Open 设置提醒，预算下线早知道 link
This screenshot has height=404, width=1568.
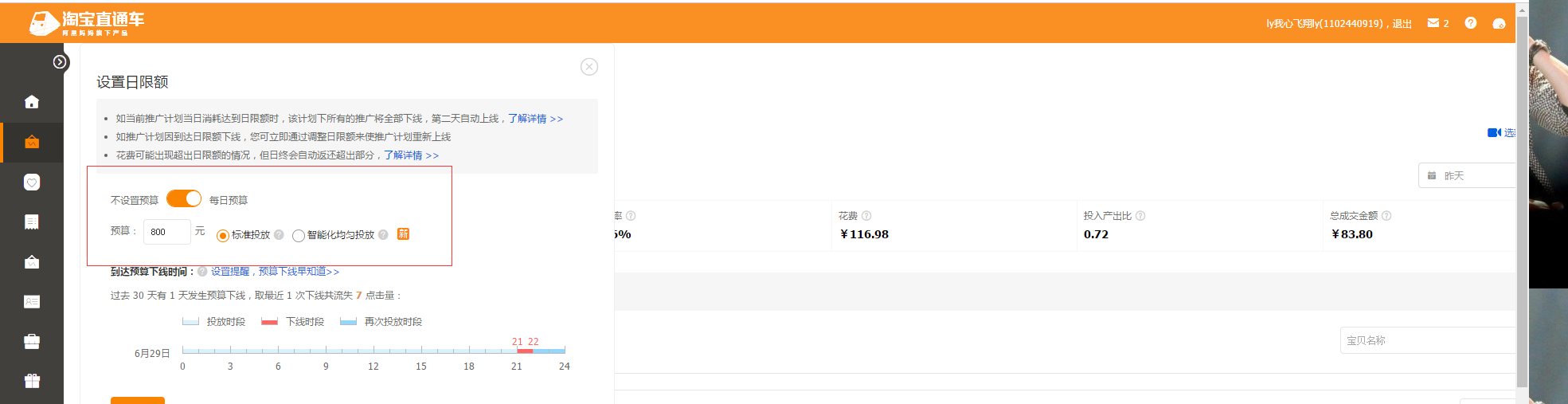(275, 272)
